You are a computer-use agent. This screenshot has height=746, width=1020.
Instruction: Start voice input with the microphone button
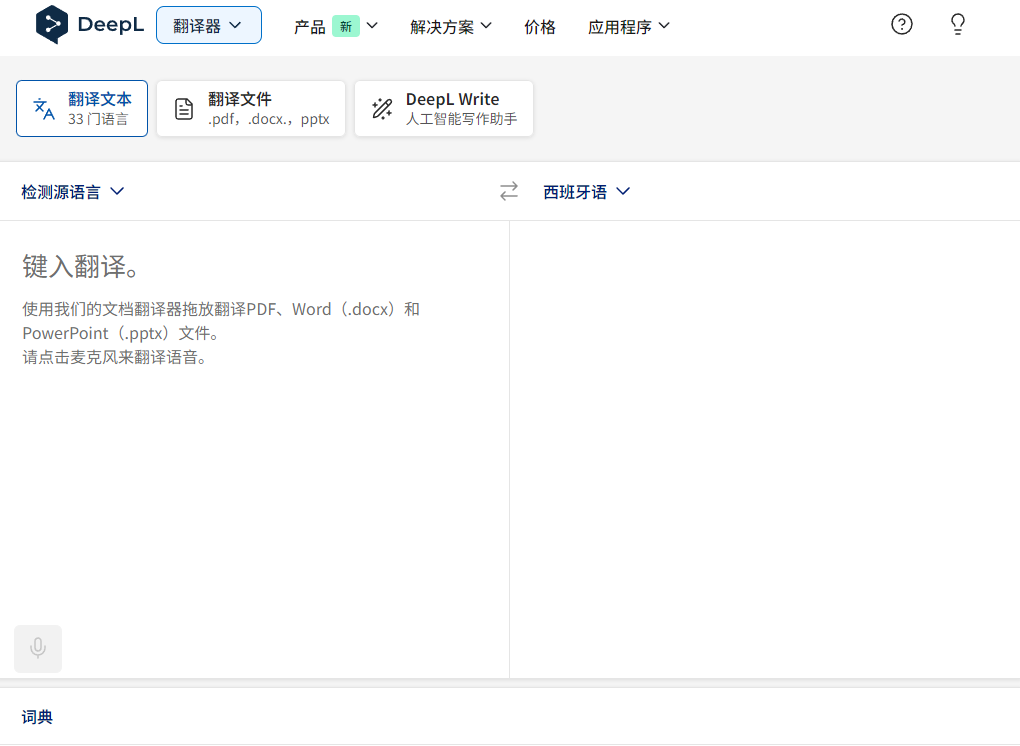38,648
